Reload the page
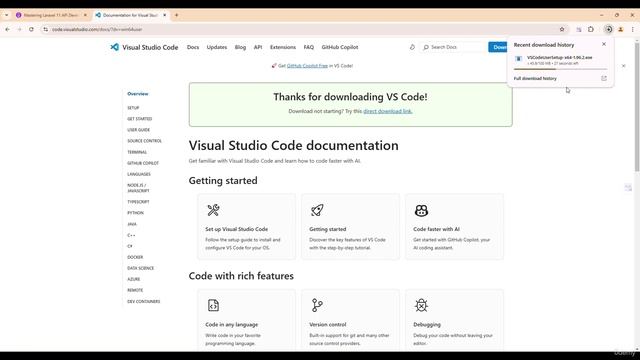Viewport: 640px width, 360px height. [31, 29]
